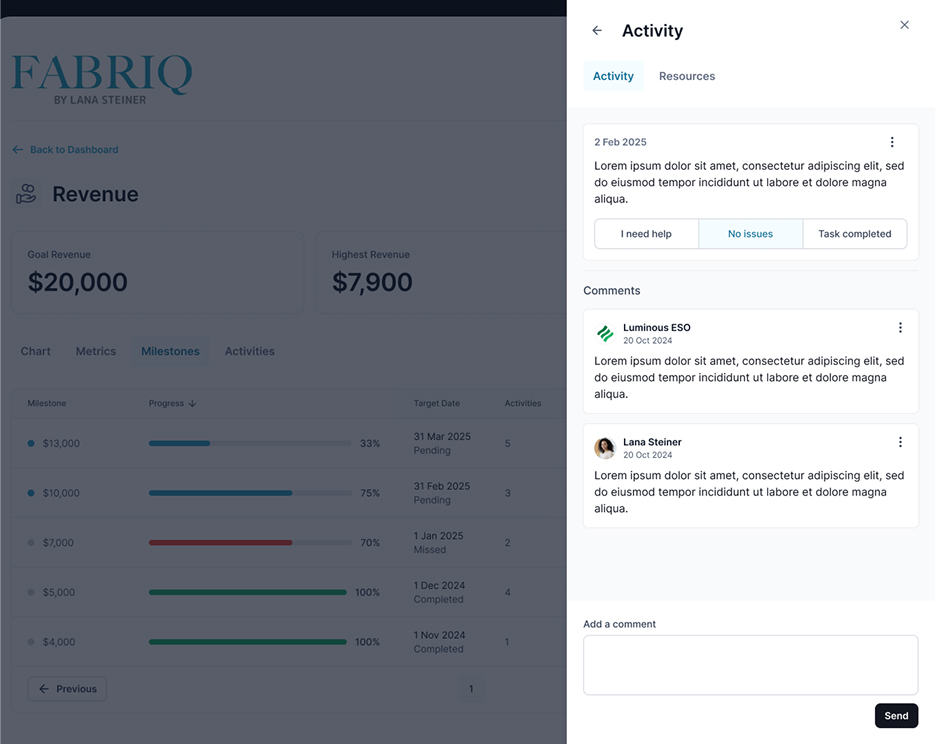The width and height of the screenshot is (937, 744).
Task: Click the $13,000 milestone progress bar
Action: [250, 443]
